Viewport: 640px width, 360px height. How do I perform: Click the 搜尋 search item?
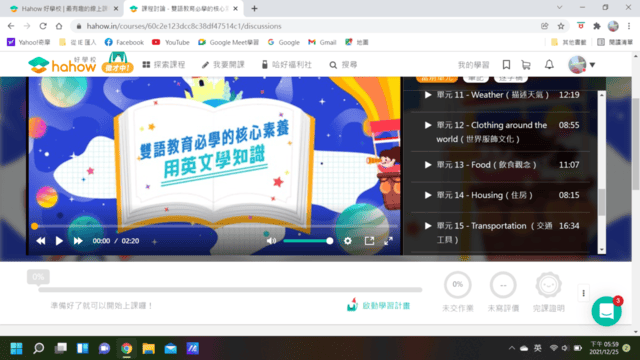[343, 65]
